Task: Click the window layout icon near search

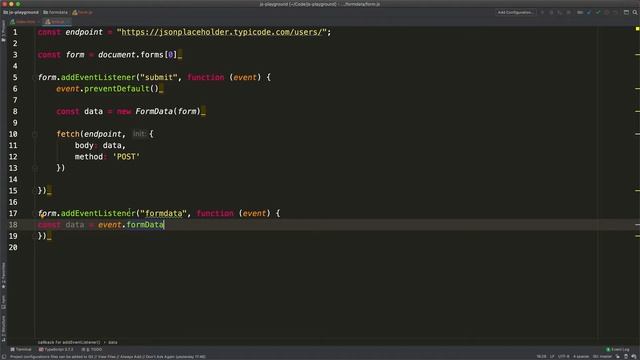Action: [x=626, y=12]
